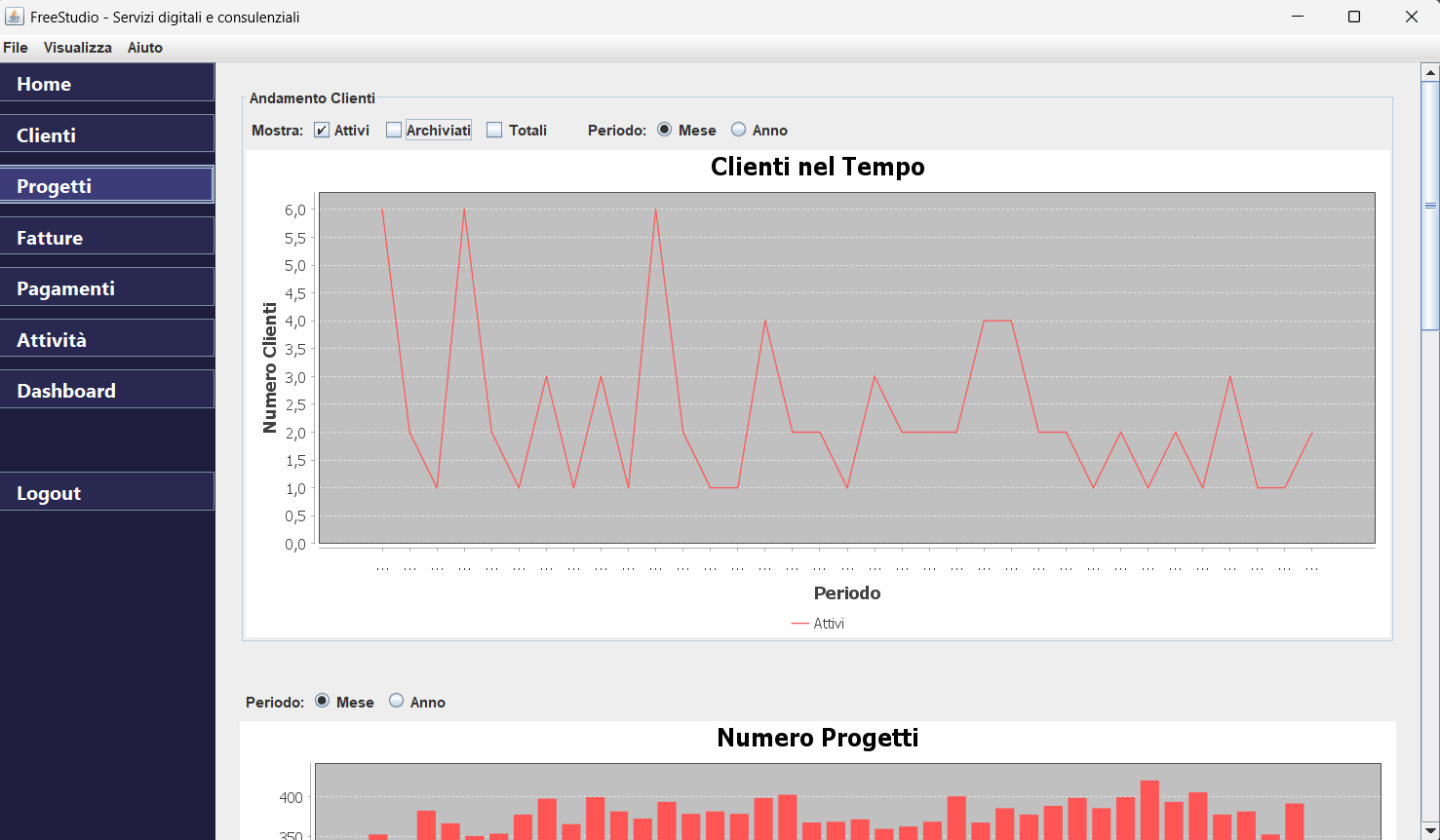Select Progetti in the sidebar
This screenshot has height=840, width=1440.
tap(107, 185)
